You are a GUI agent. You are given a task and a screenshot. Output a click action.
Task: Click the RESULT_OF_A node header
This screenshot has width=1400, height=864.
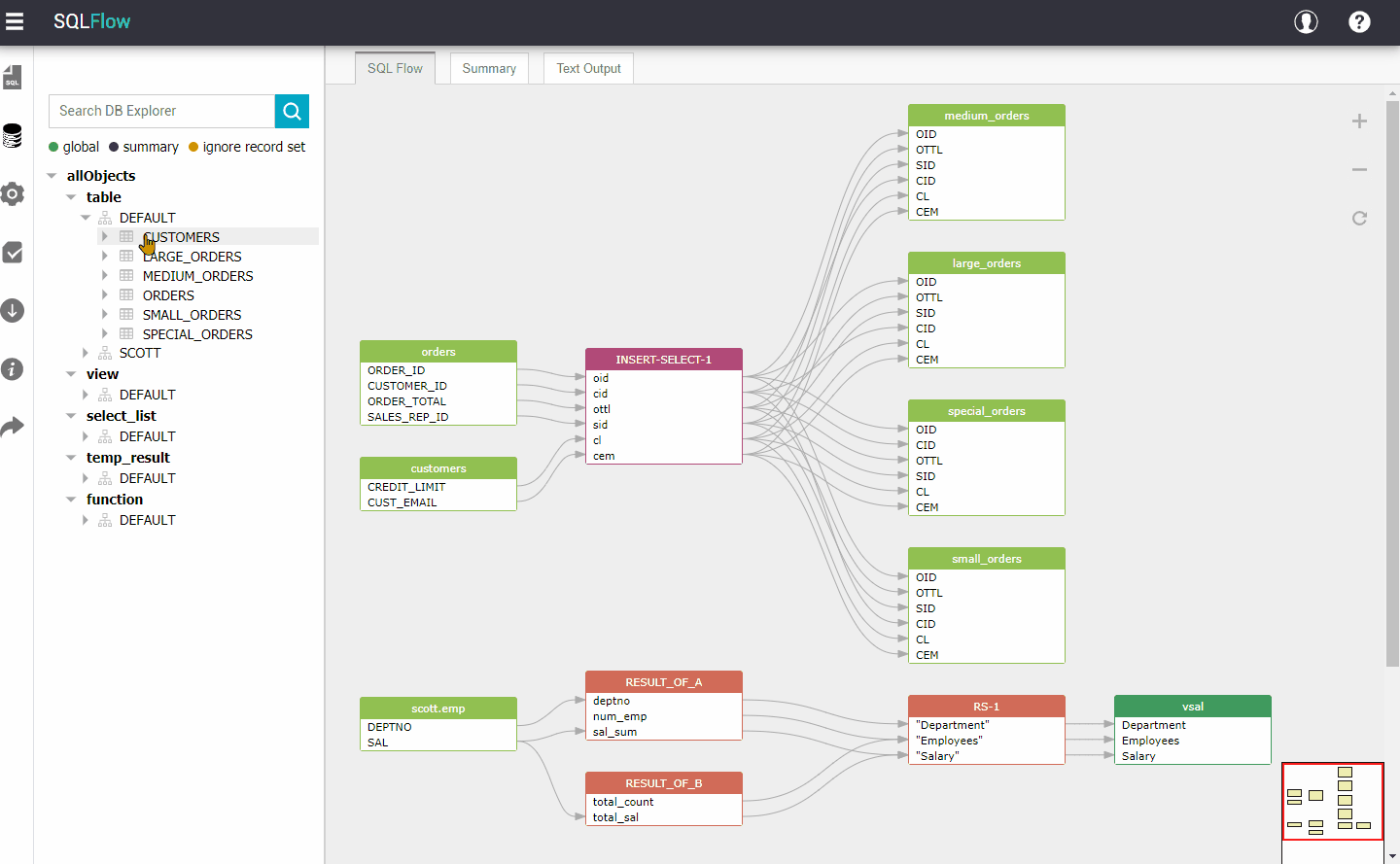(664, 682)
